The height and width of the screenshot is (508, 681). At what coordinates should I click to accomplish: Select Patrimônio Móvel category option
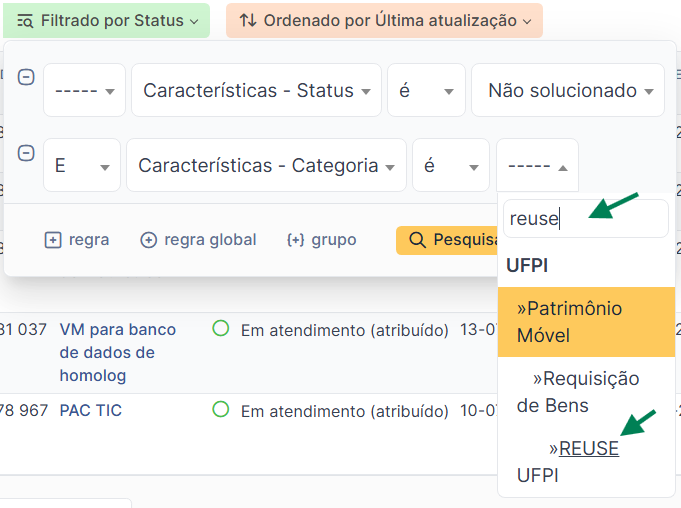[x=586, y=322]
